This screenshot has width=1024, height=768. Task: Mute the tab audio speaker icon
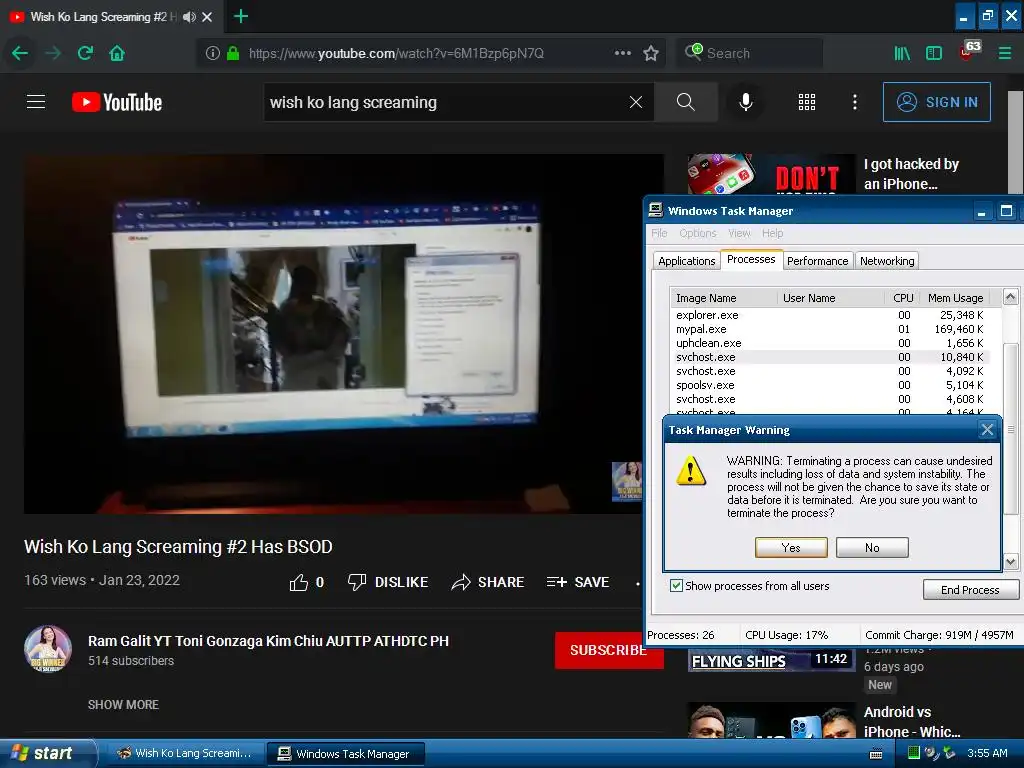click(189, 17)
